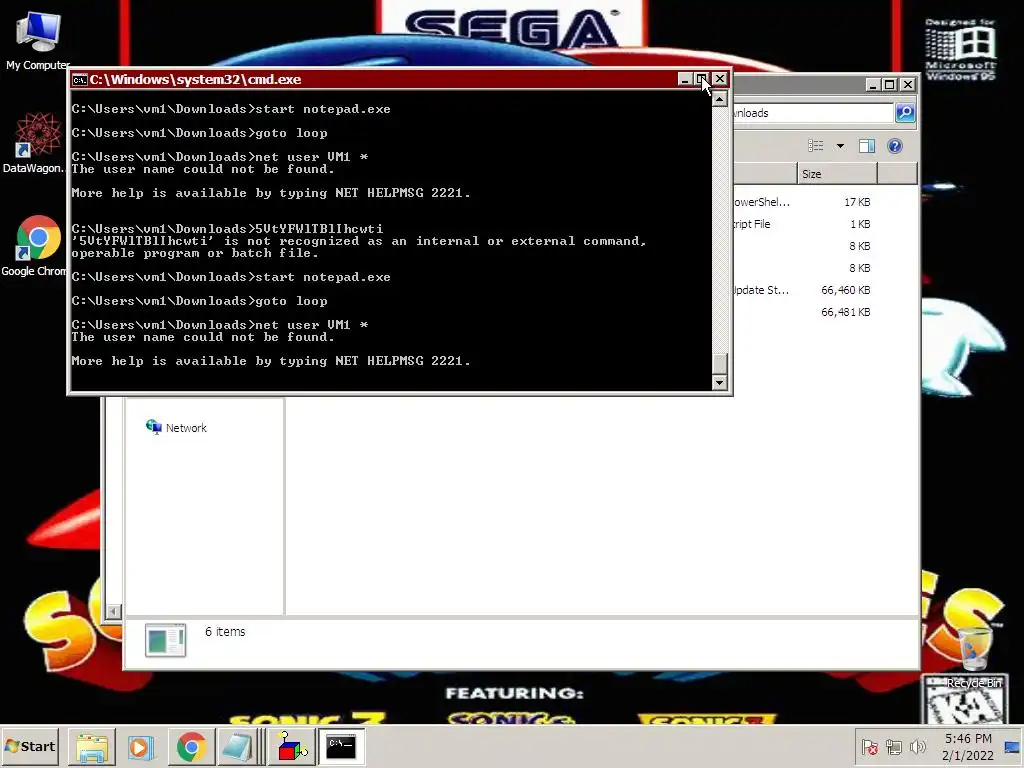Screen dimensions: 1024x768
Task: Click navigation pane left scroll arrow
Action: [113, 611]
